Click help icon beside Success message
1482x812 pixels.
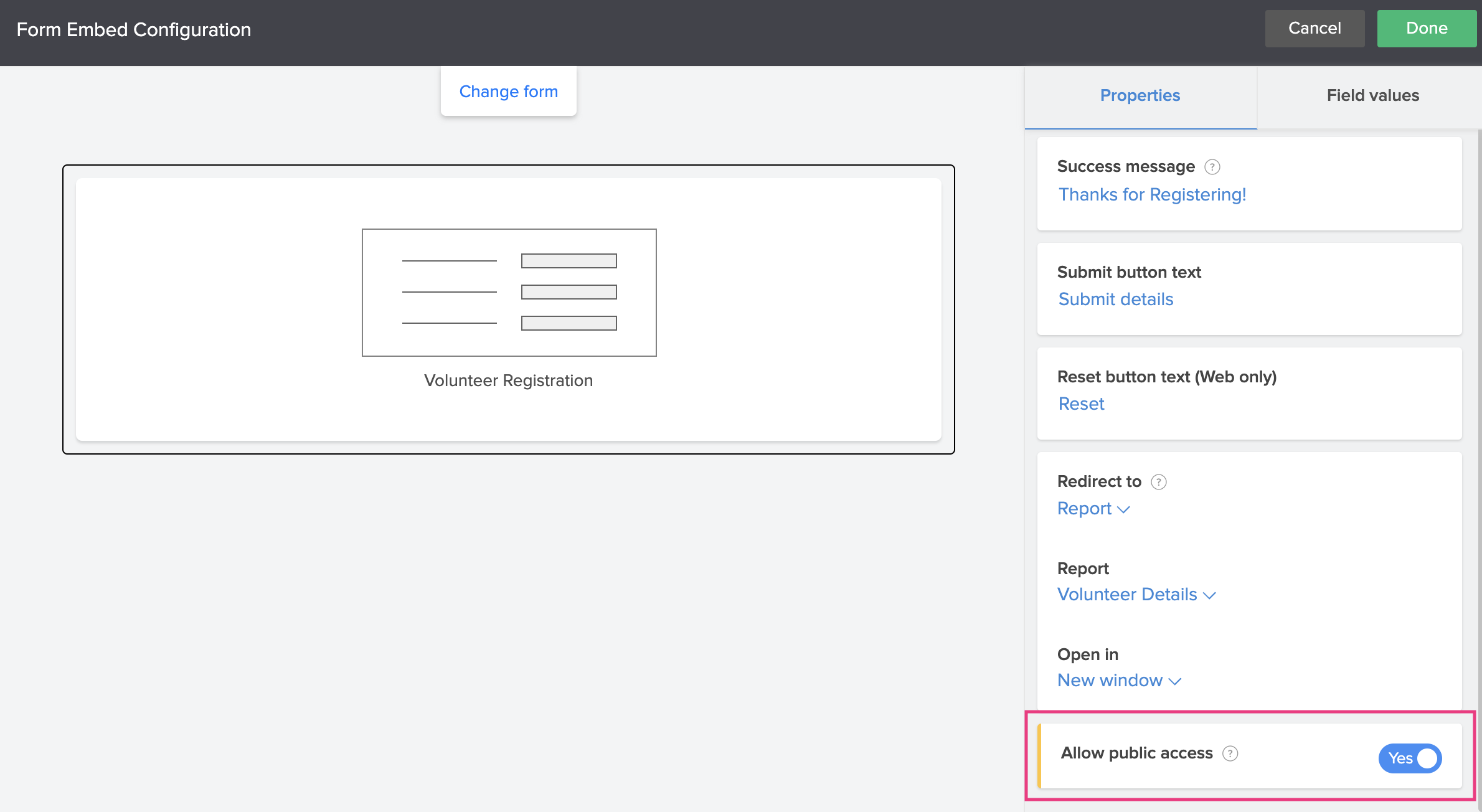(1212, 167)
